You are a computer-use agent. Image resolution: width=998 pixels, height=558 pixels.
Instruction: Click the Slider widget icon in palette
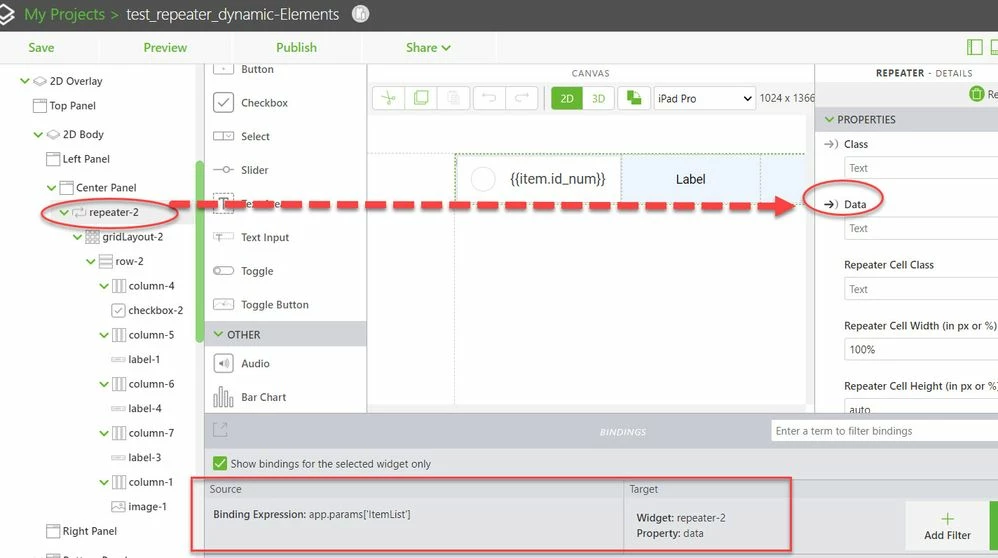point(223,170)
